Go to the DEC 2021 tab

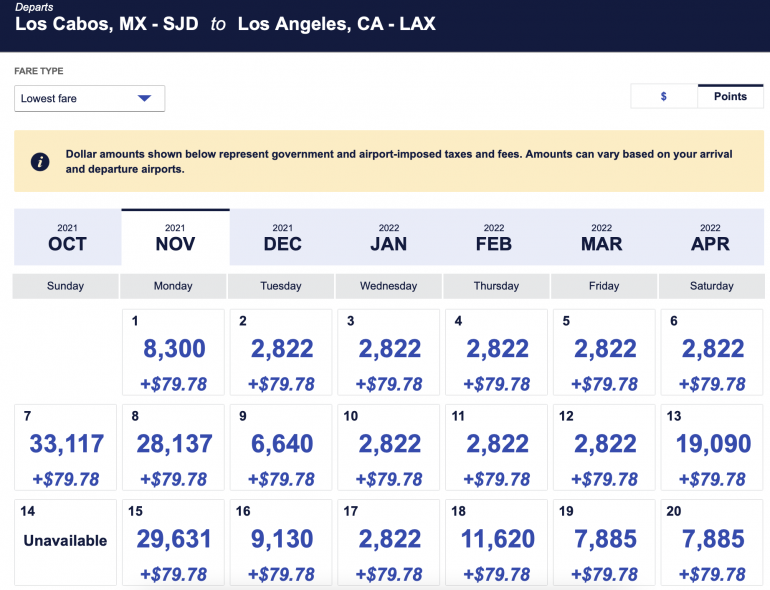click(283, 238)
